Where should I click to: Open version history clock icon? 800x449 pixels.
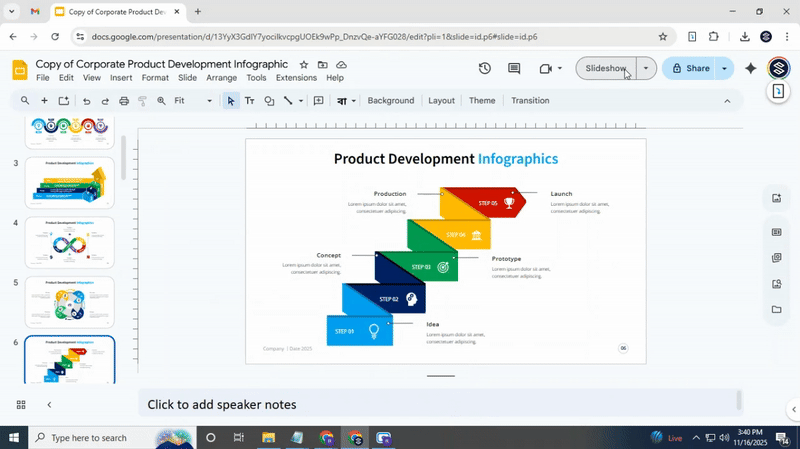(x=485, y=69)
